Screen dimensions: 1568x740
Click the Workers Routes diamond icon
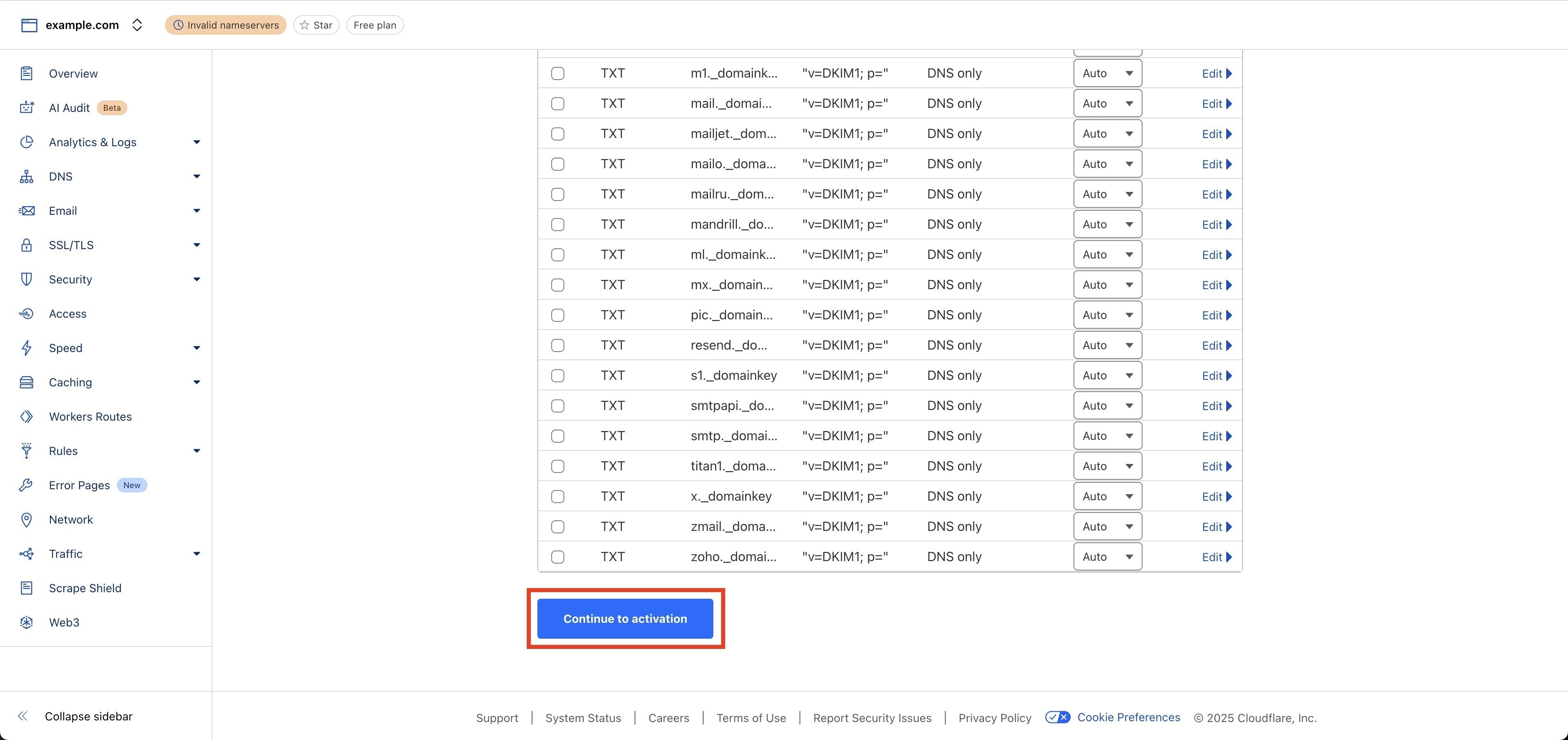tap(26, 417)
